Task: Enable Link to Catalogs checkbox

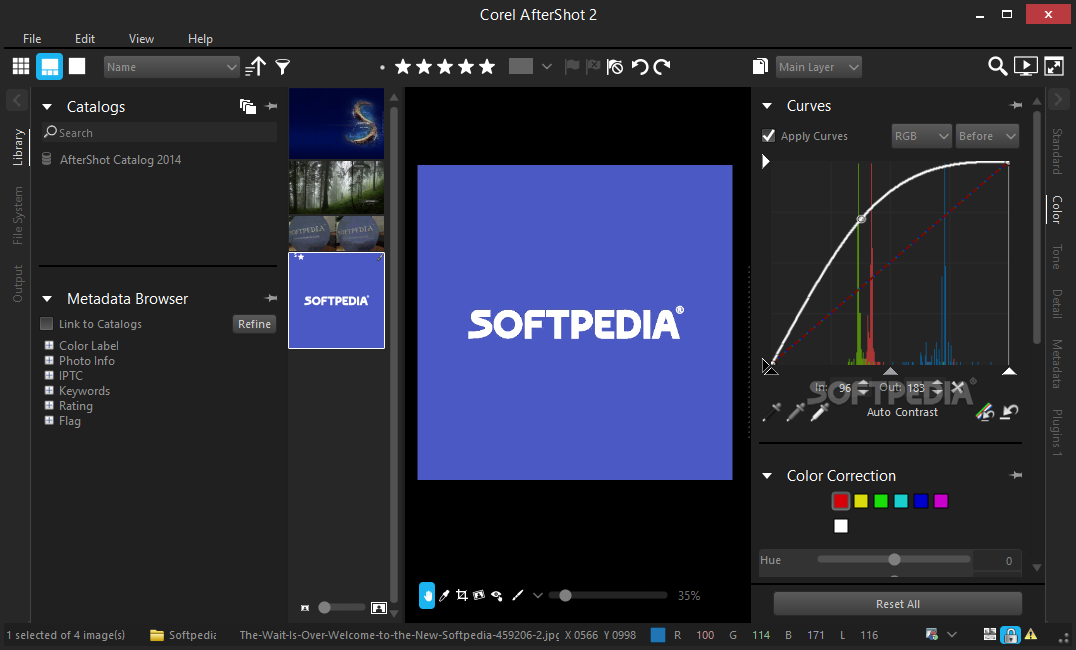Action: point(47,324)
